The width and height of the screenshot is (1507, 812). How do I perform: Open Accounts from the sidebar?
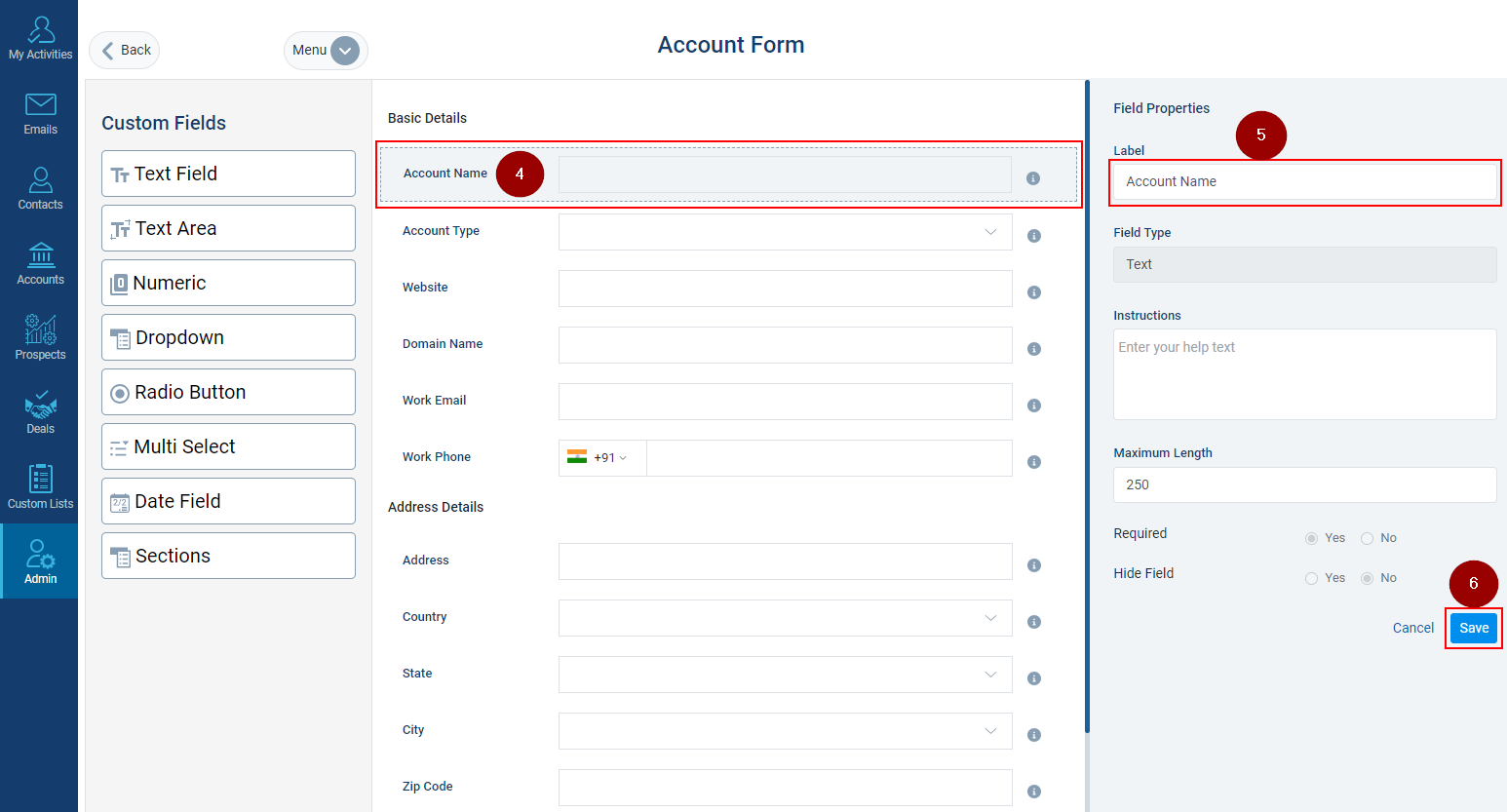[40, 264]
